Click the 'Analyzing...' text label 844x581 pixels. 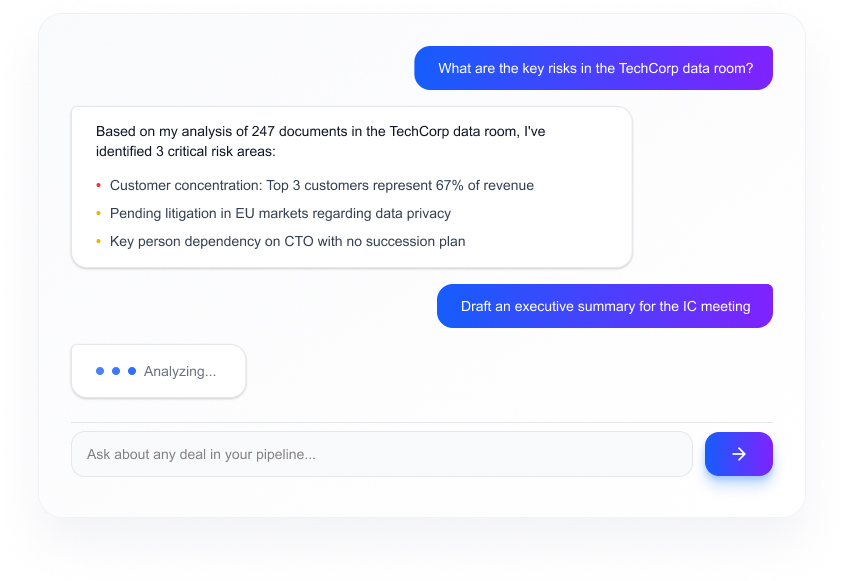[x=180, y=371]
